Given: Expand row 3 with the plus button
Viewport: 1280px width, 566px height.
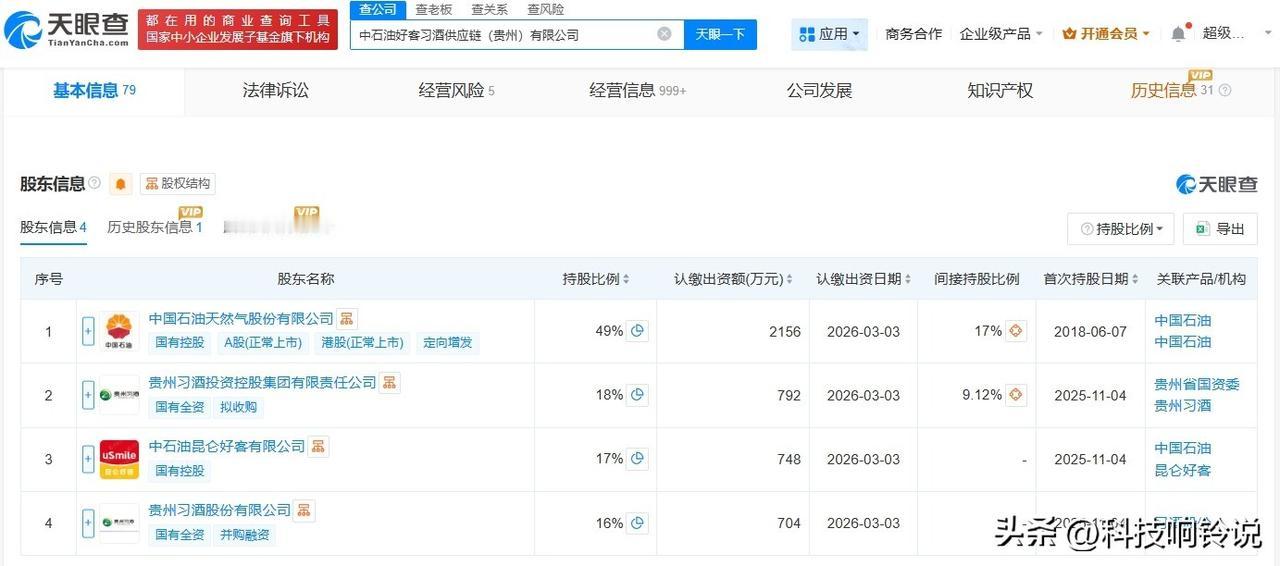Looking at the screenshot, I should coord(88,459).
